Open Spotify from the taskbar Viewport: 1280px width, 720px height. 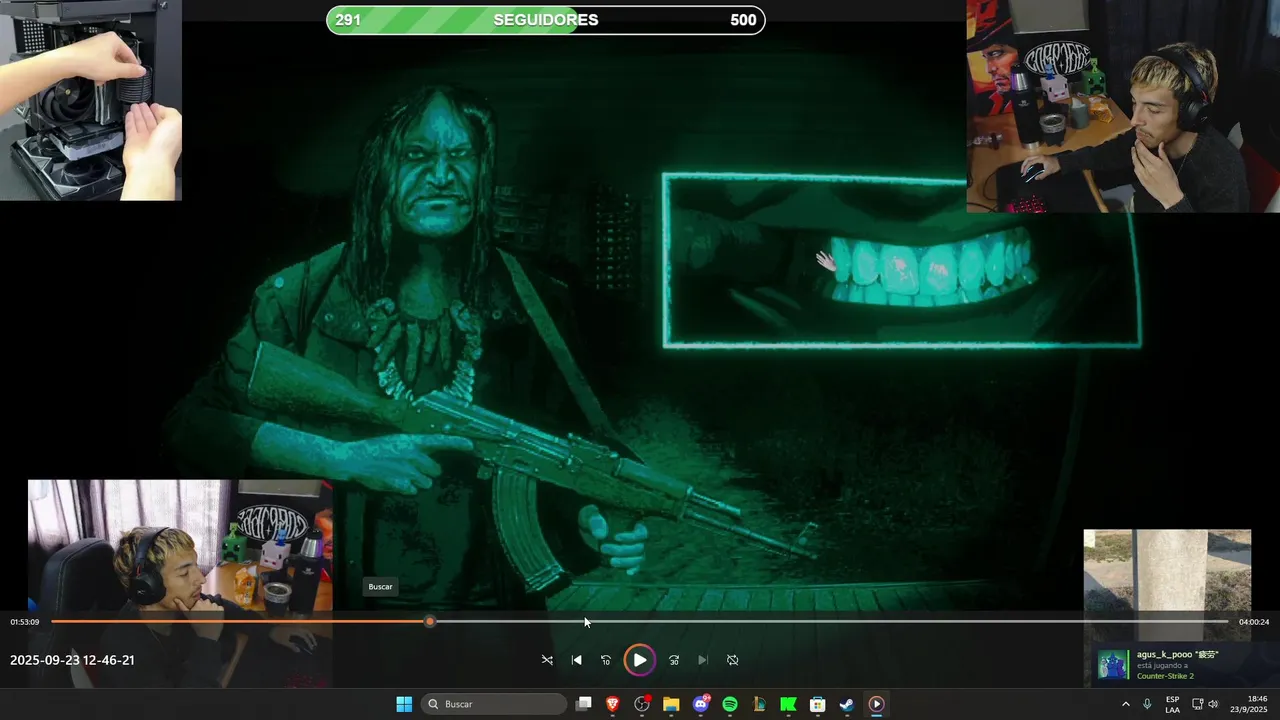click(x=730, y=704)
